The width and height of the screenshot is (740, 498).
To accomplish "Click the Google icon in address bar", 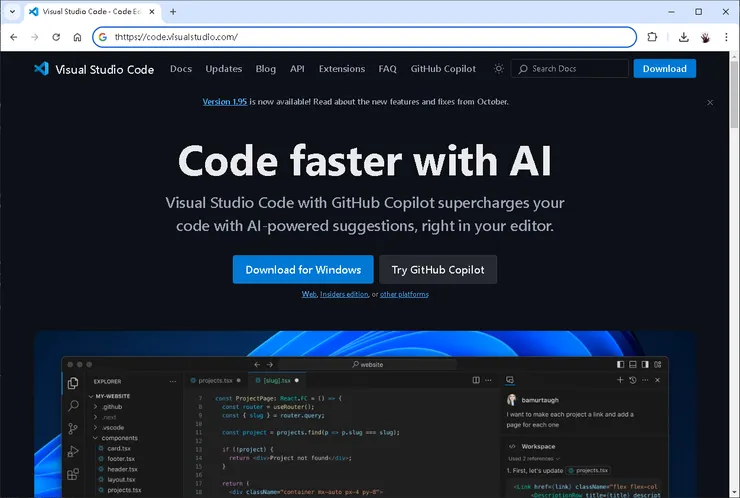I will pyautogui.click(x=103, y=37).
